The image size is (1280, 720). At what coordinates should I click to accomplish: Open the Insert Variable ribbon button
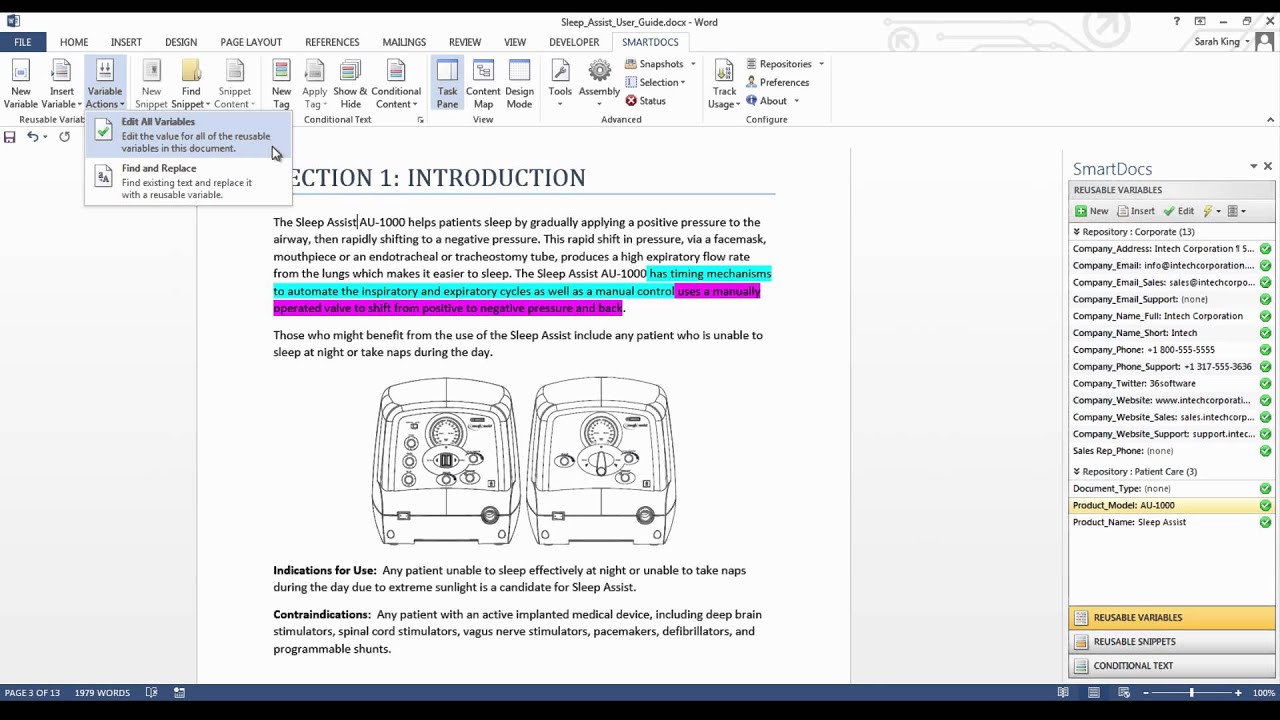click(x=61, y=84)
